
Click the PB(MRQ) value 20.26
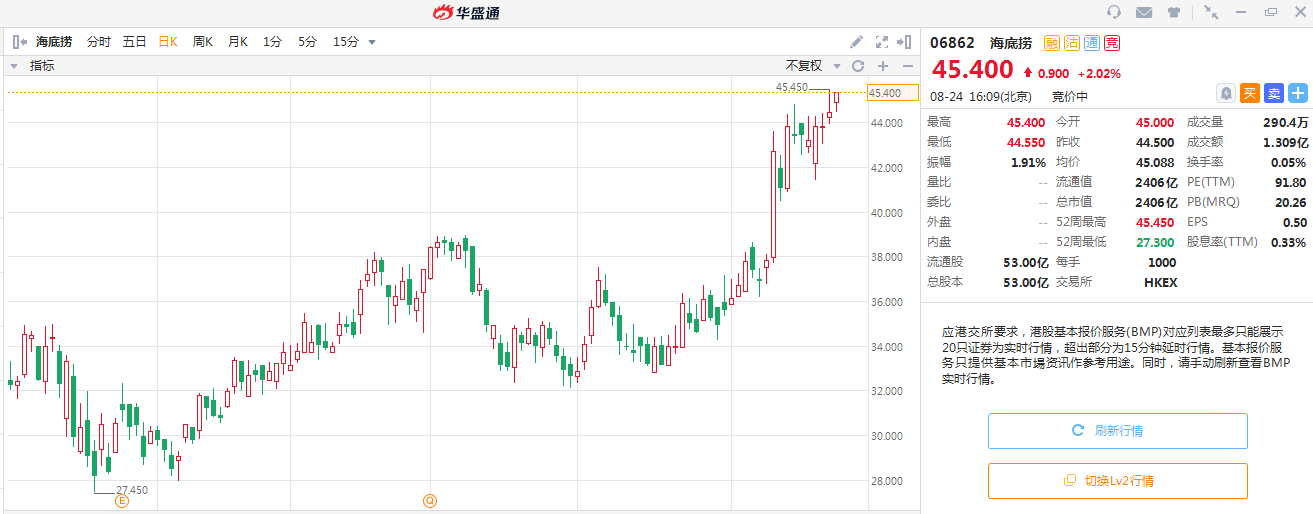[1291, 202]
